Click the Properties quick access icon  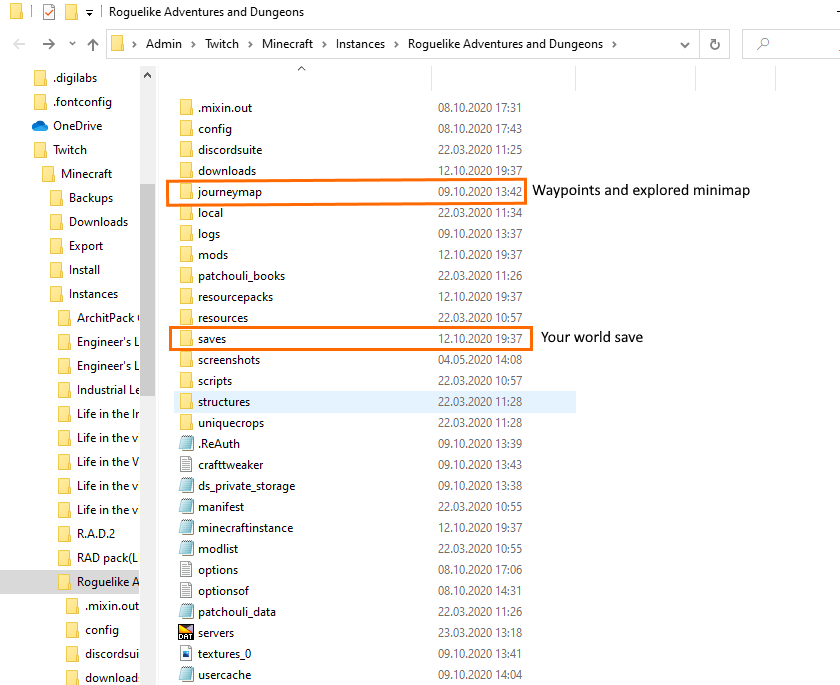49,11
